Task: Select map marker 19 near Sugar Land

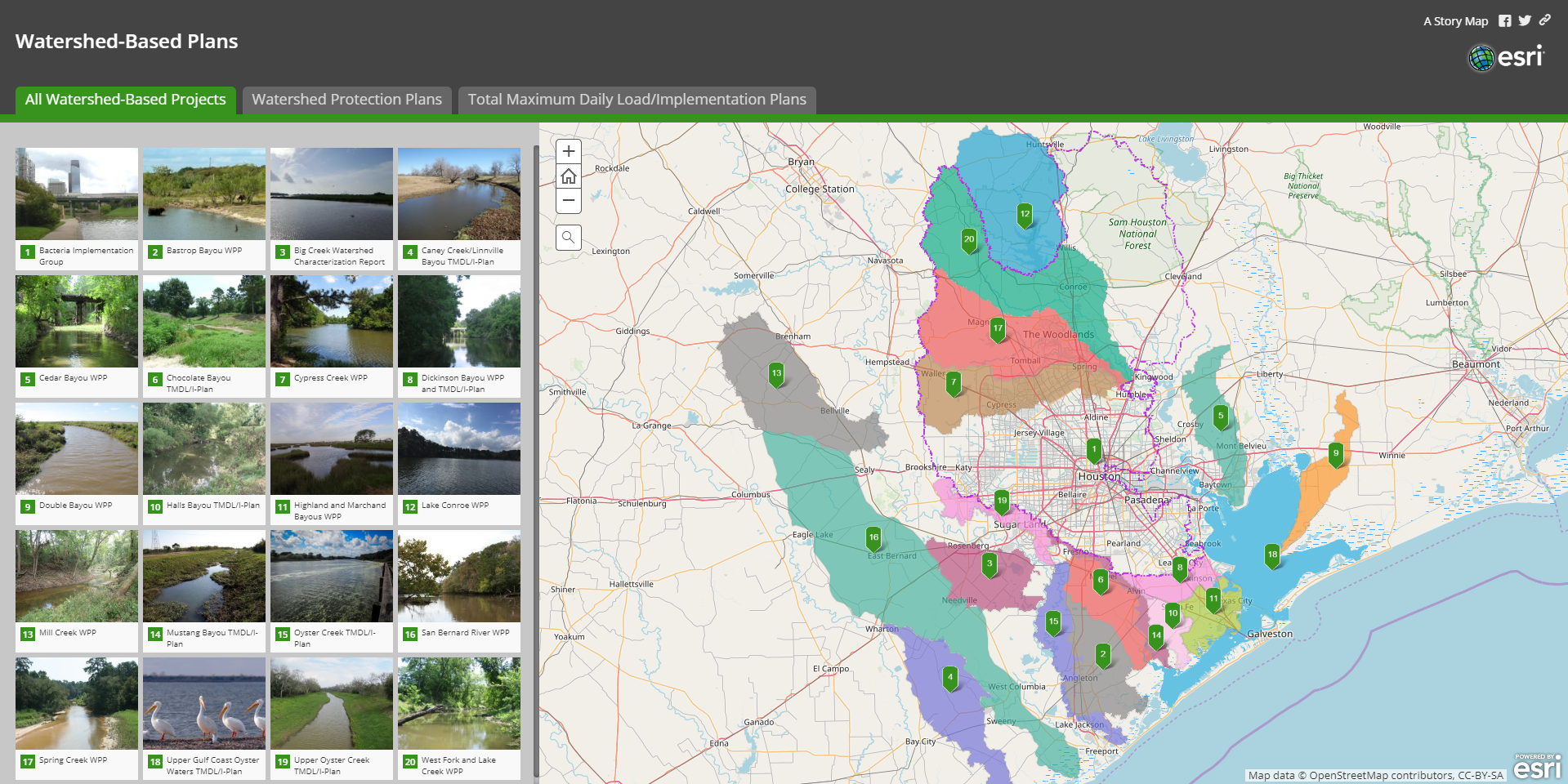Action: pyautogui.click(x=1002, y=502)
